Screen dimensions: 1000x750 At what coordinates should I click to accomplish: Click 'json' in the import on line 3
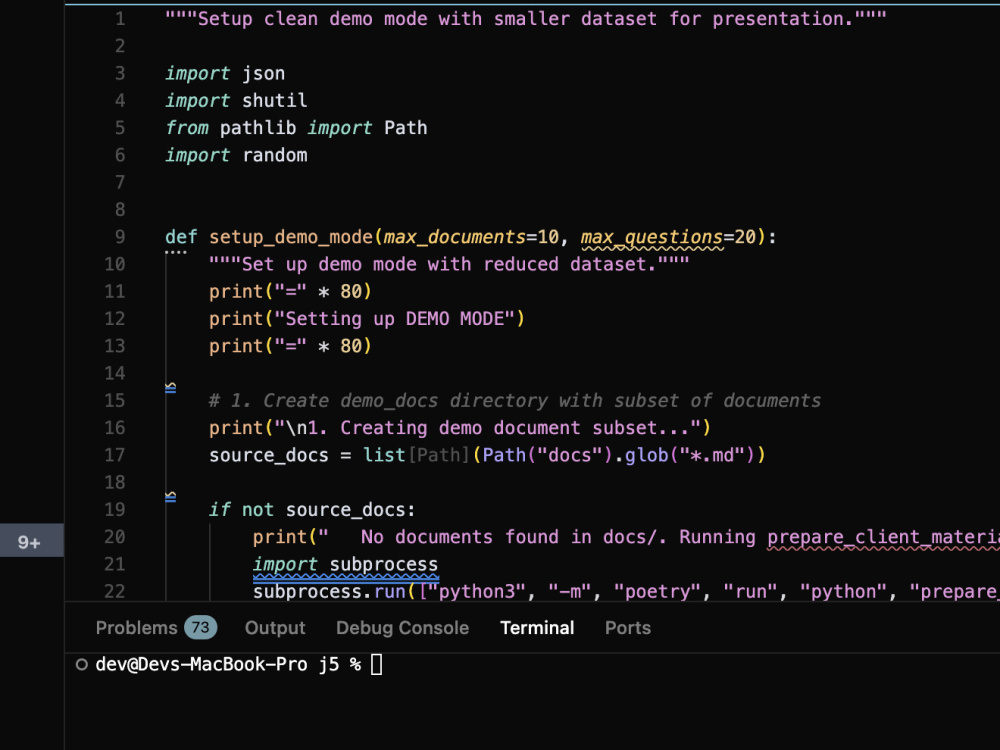[x=263, y=73]
